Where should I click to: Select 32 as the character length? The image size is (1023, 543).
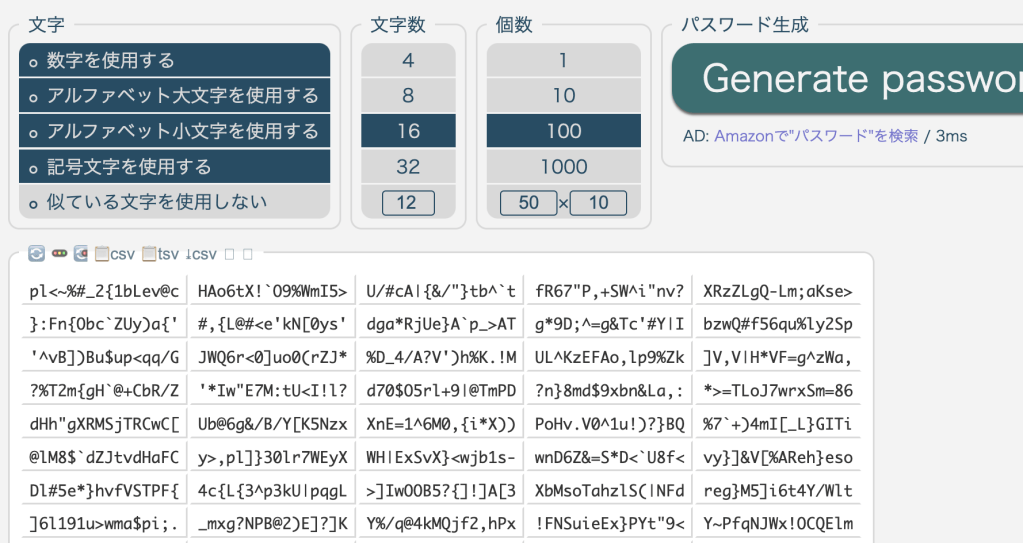(407, 166)
